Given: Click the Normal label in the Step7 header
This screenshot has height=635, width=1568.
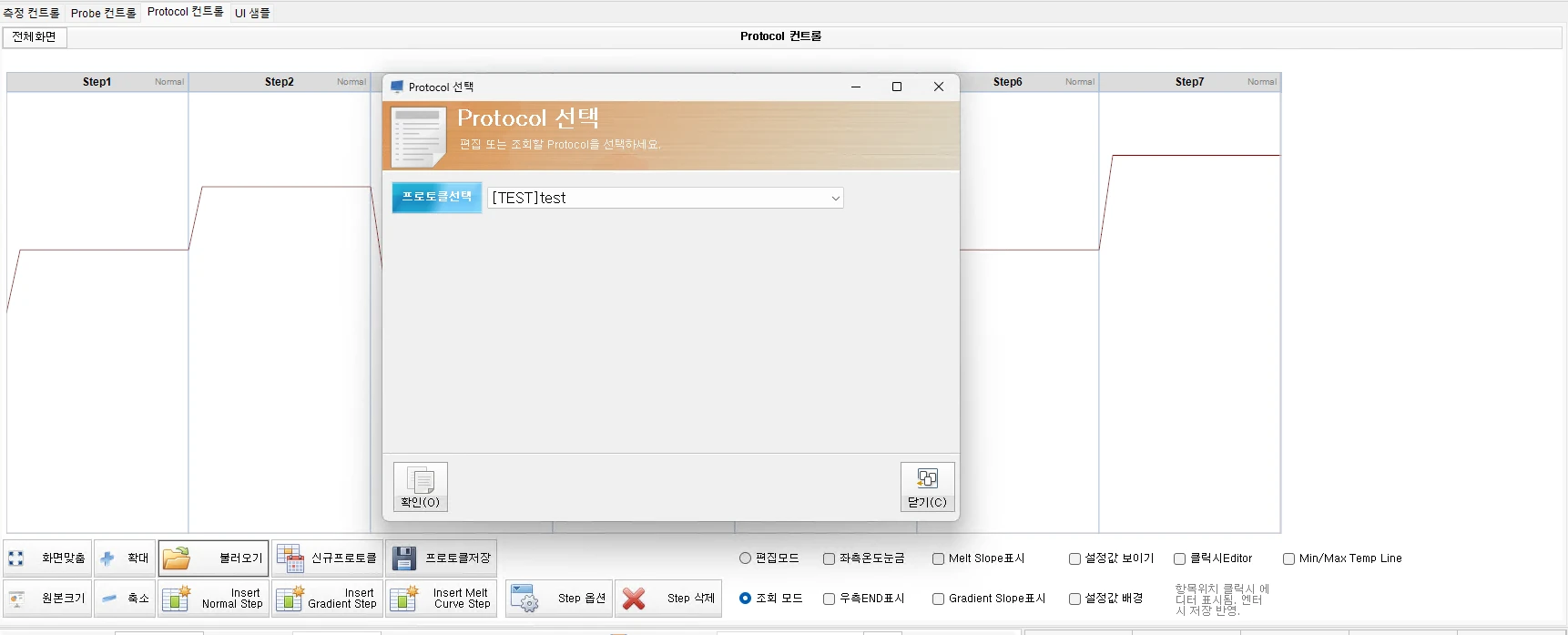Looking at the screenshot, I should 1262,82.
